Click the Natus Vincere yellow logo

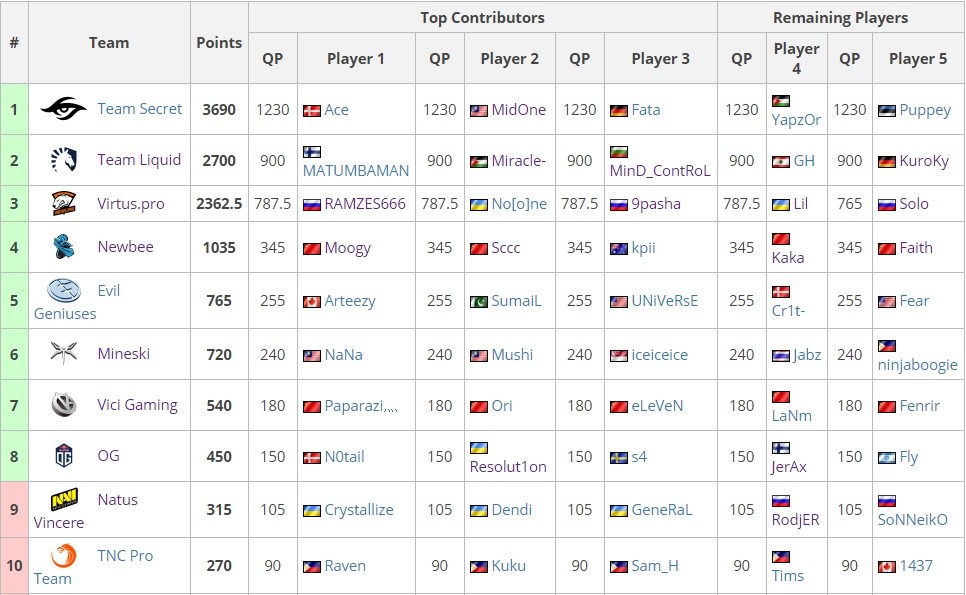coord(64,500)
